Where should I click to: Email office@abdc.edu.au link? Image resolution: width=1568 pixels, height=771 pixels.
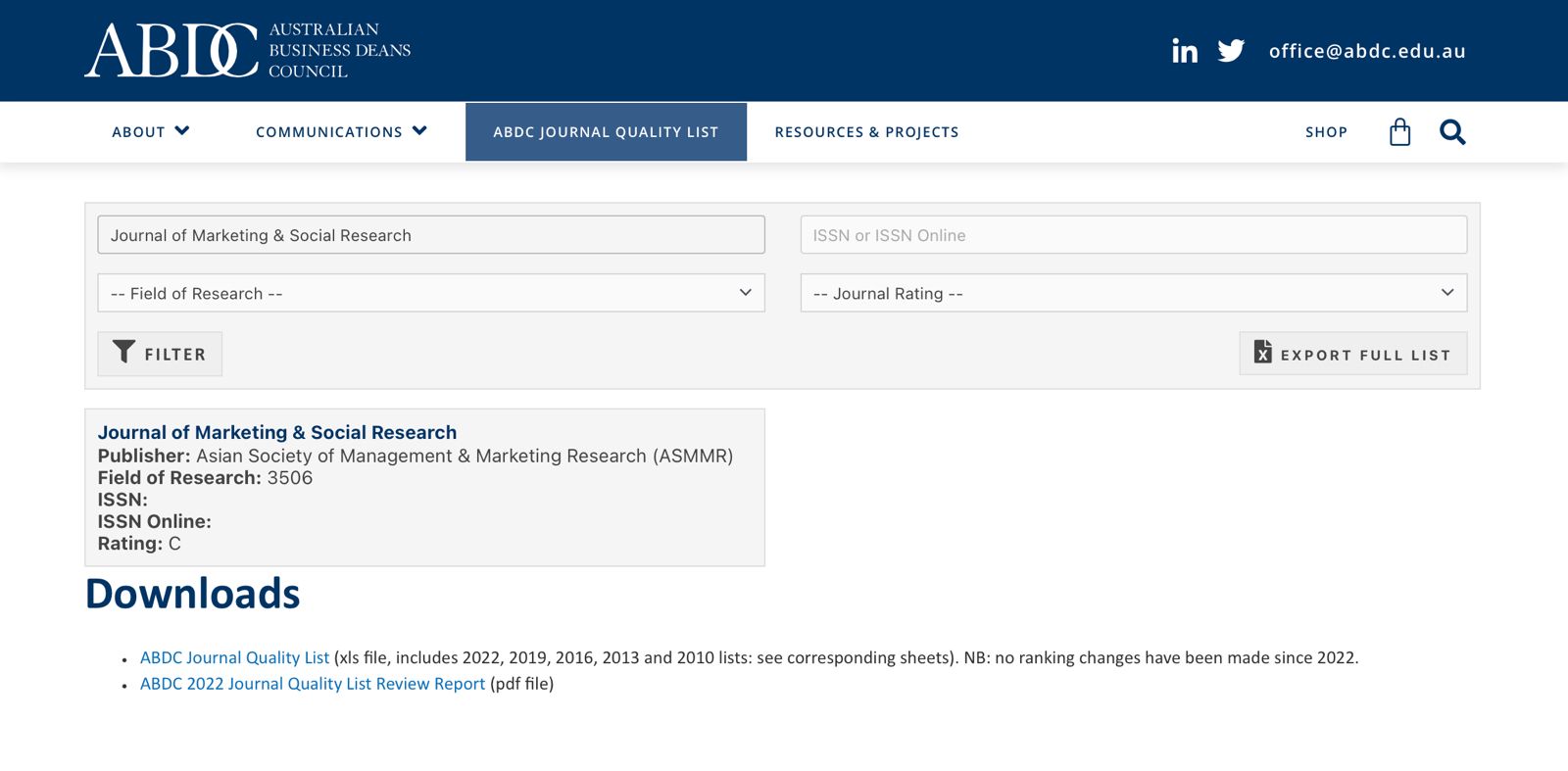point(1367,51)
